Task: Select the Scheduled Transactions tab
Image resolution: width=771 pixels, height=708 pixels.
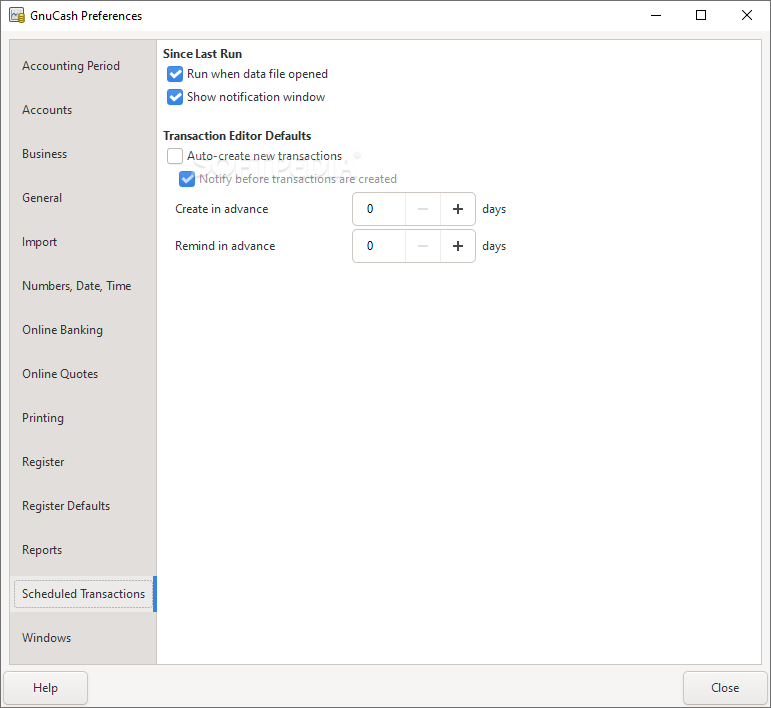Action: coord(83,594)
